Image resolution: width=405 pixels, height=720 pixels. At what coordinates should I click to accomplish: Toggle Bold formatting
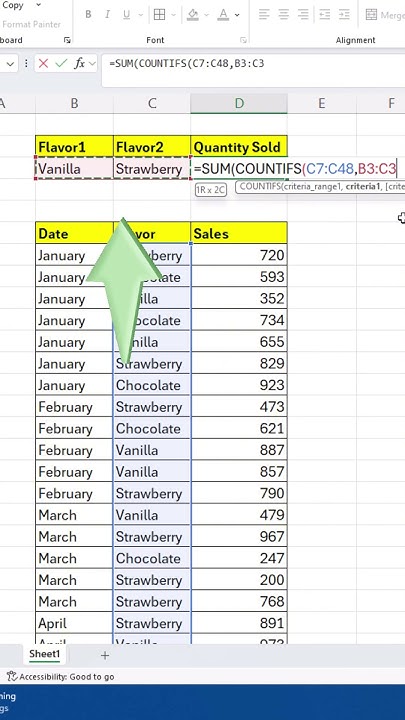pos(88,15)
